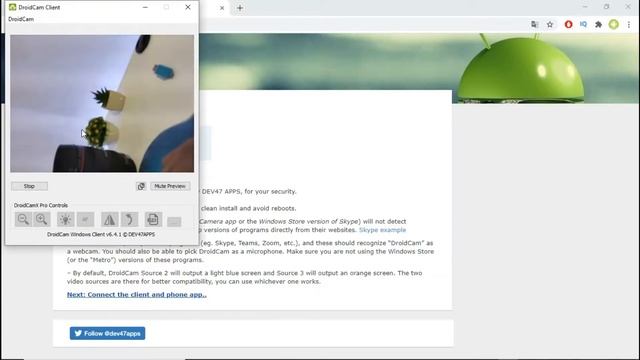Open the pop-out preview icon beside Mute Preview
This screenshot has height=360, width=640.
(141, 186)
